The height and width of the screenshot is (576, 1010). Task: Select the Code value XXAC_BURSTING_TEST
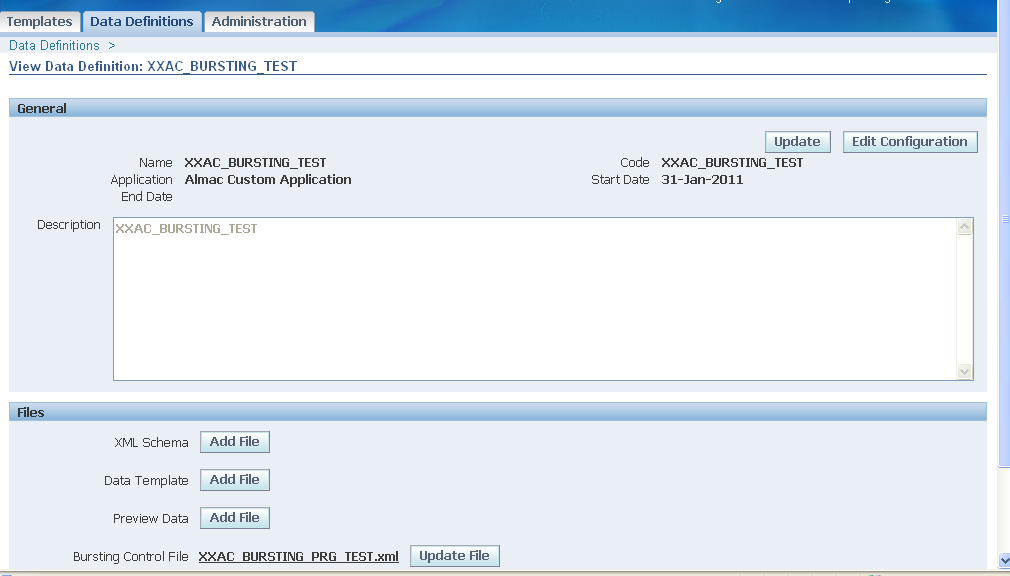[732, 163]
